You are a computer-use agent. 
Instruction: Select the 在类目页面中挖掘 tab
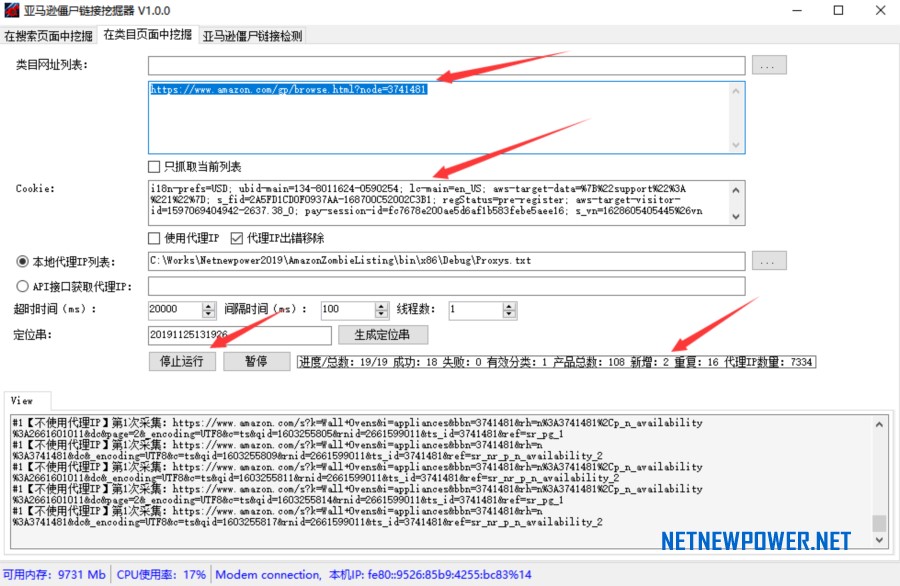click(148, 34)
